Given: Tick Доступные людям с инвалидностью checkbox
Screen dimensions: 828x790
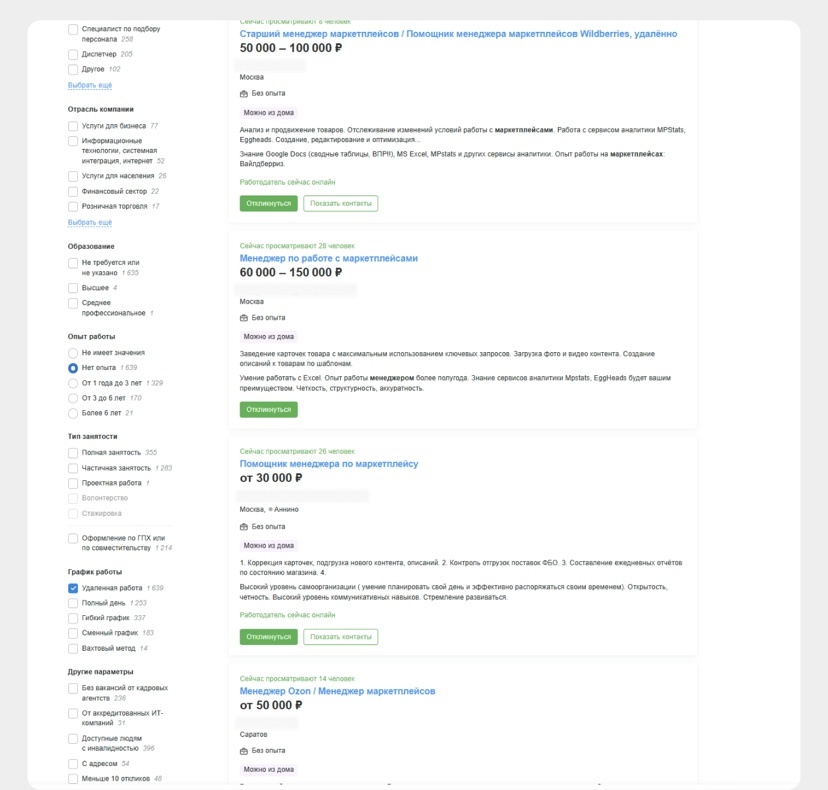Looking at the screenshot, I should click(73, 738).
